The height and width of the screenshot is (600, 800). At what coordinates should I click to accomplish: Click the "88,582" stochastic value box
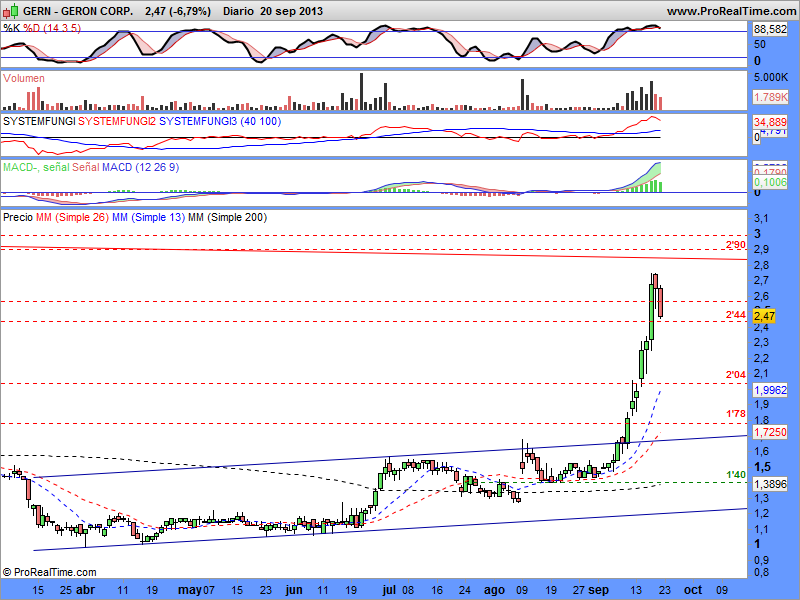pyautogui.click(x=770, y=30)
